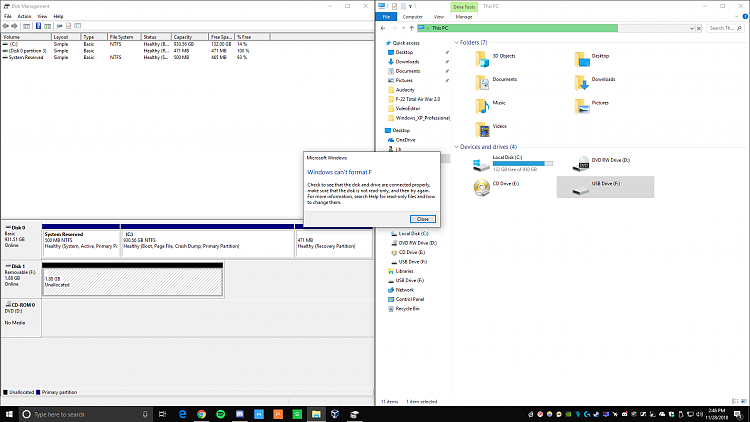
Task: Open the Videos folder icon
Action: 482,129
